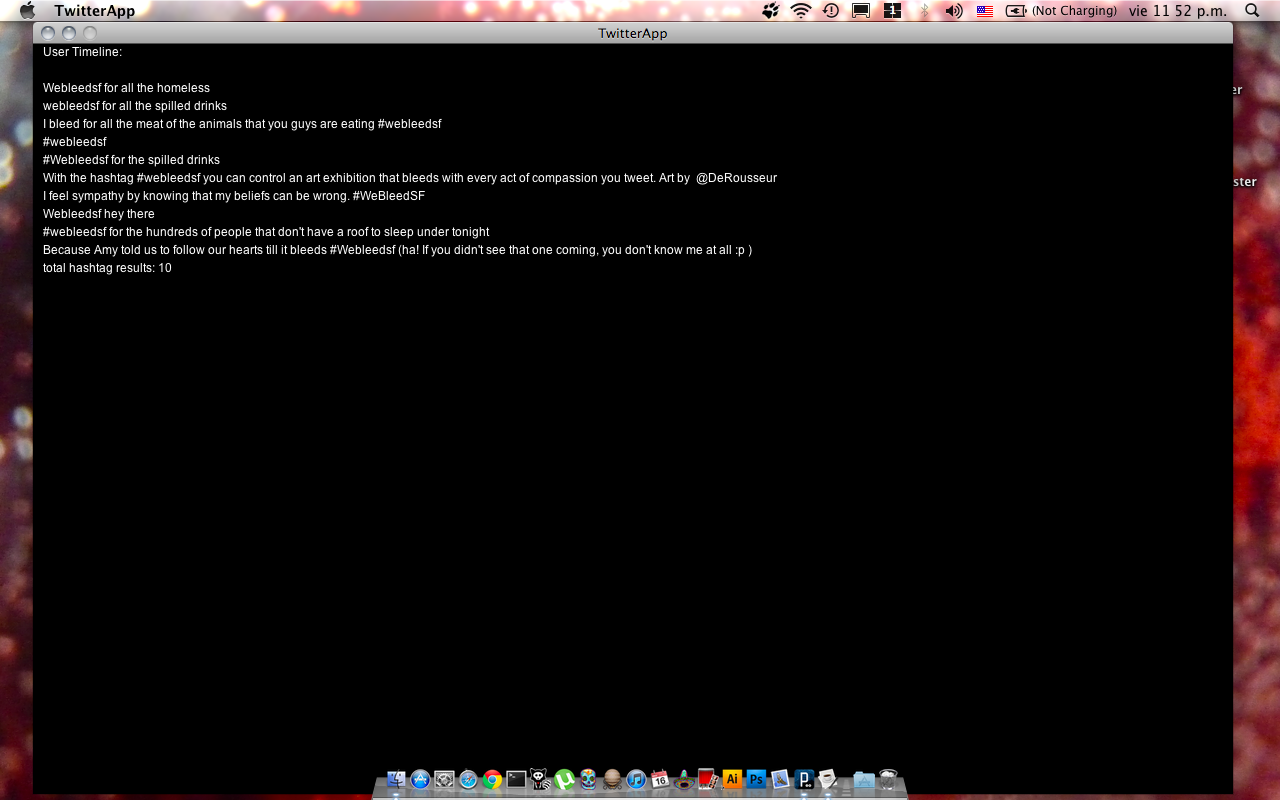Launch Adobe Illustrator from the dock
This screenshot has width=1280, height=800.
(732, 779)
